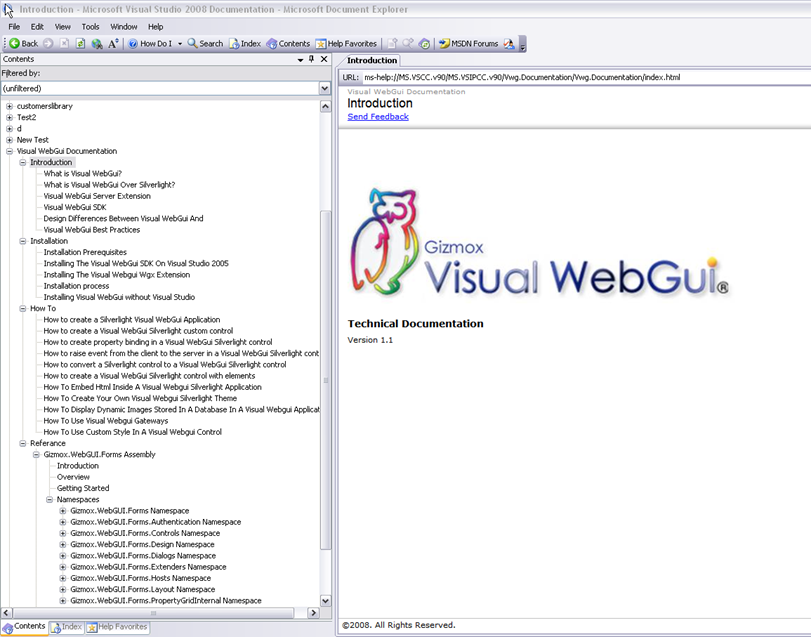Select the Font Size tool
This screenshot has width=811, height=637.
[113, 43]
